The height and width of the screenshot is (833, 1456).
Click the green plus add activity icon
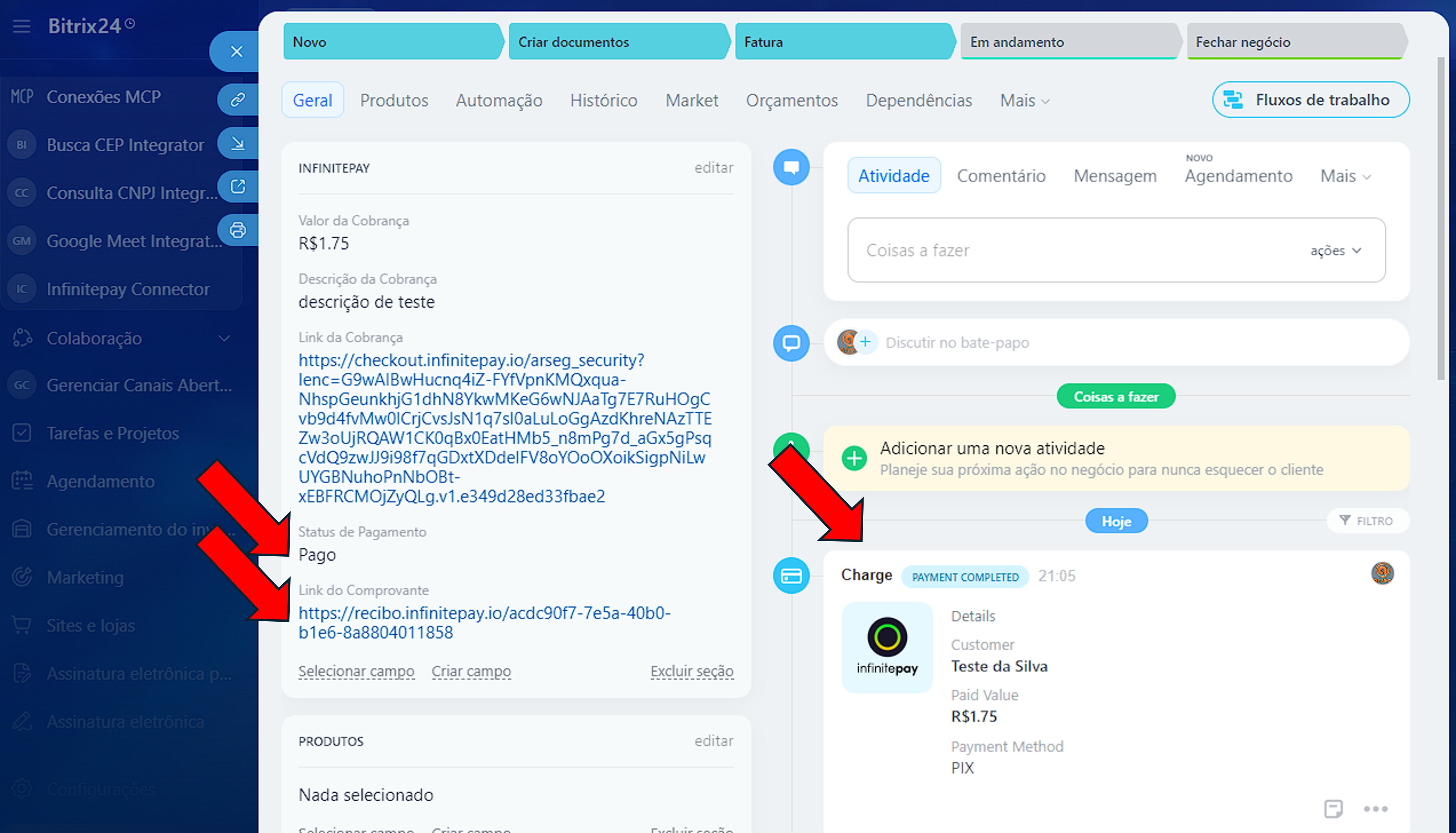[854, 458]
